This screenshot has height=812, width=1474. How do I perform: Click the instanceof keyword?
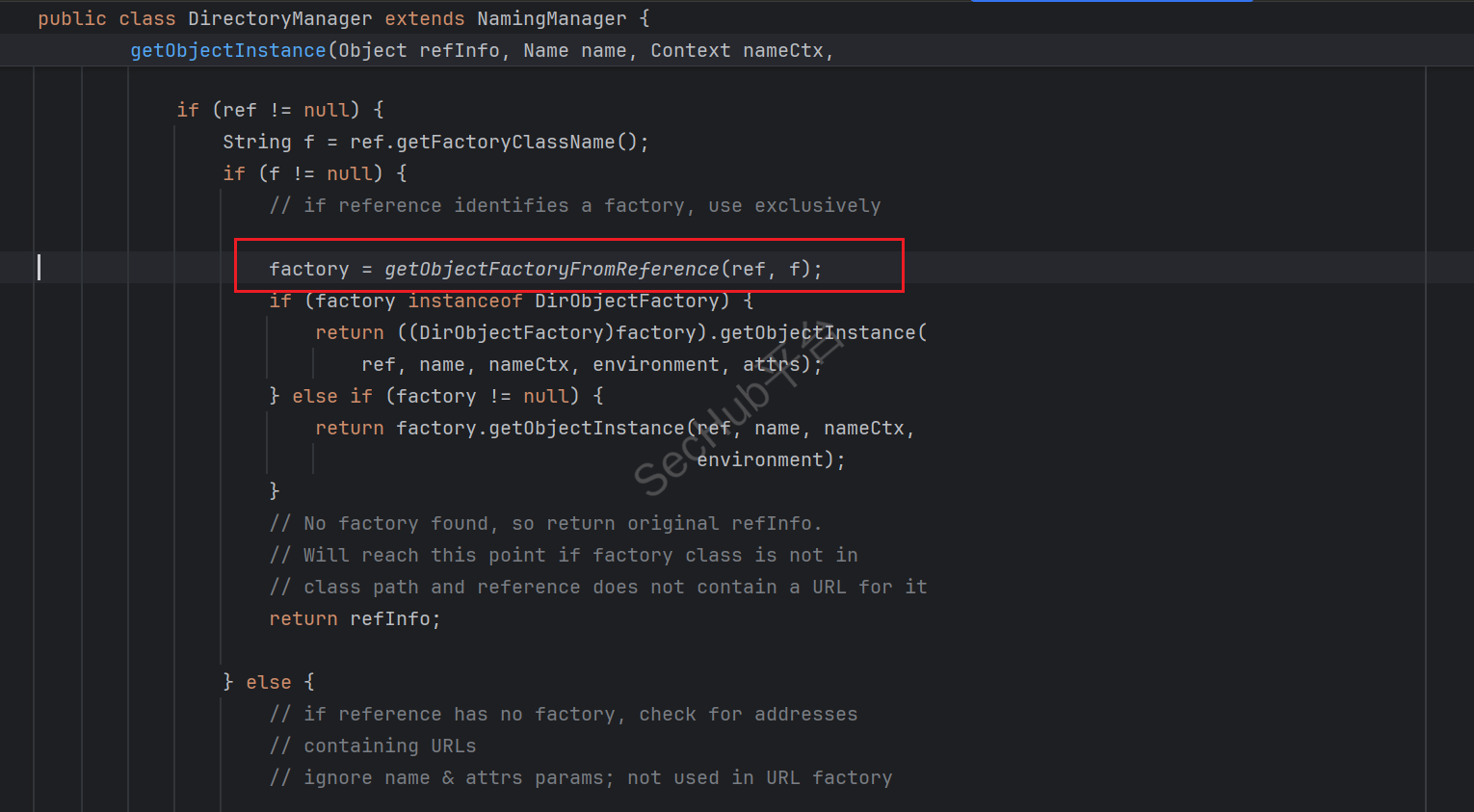464,301
